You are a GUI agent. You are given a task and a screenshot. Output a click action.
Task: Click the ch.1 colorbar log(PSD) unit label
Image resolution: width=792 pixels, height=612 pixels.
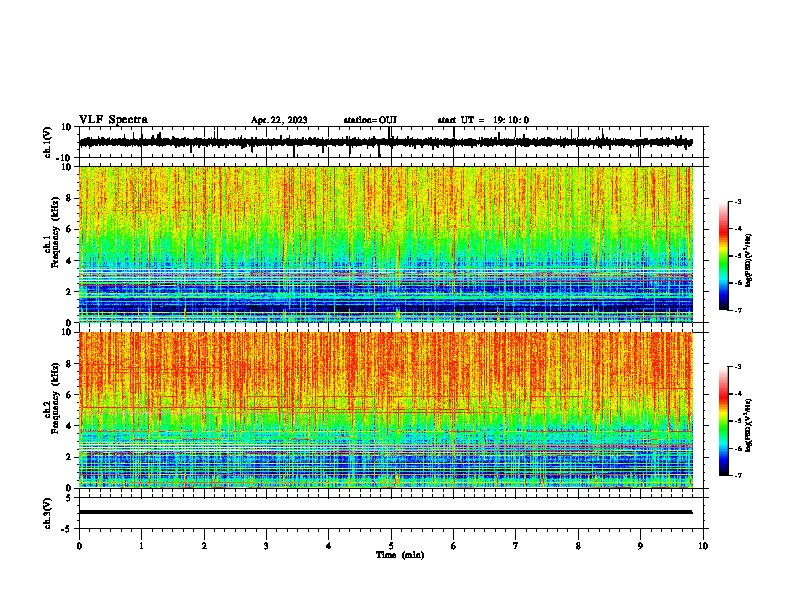[x=749, y=261]
